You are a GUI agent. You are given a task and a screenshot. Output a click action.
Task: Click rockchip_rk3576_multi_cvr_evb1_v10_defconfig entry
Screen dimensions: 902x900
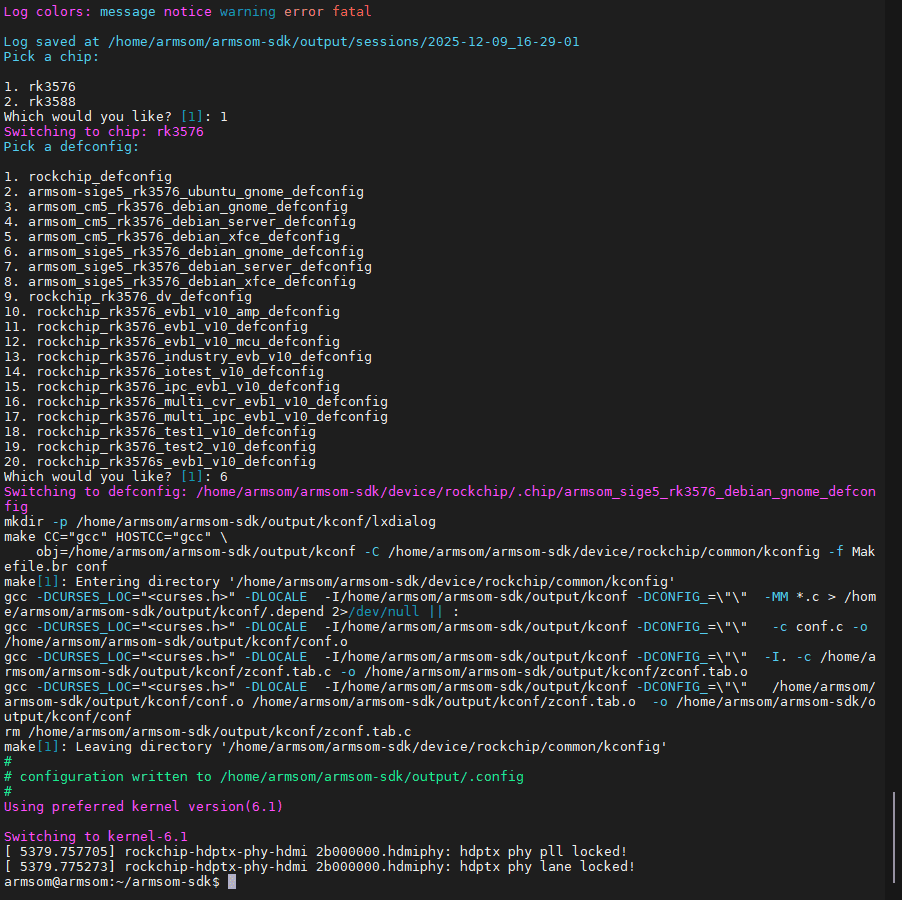click(x=212, y=402)
